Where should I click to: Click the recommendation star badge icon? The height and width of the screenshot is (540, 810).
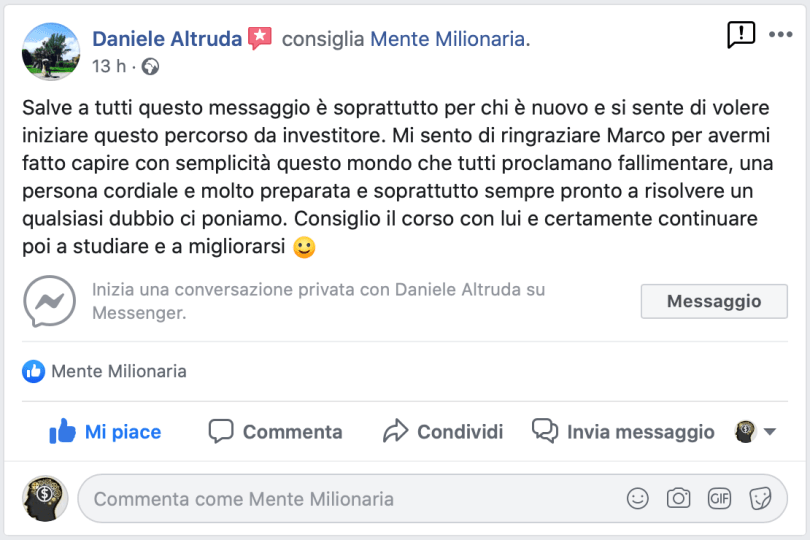tap(260, 39)
